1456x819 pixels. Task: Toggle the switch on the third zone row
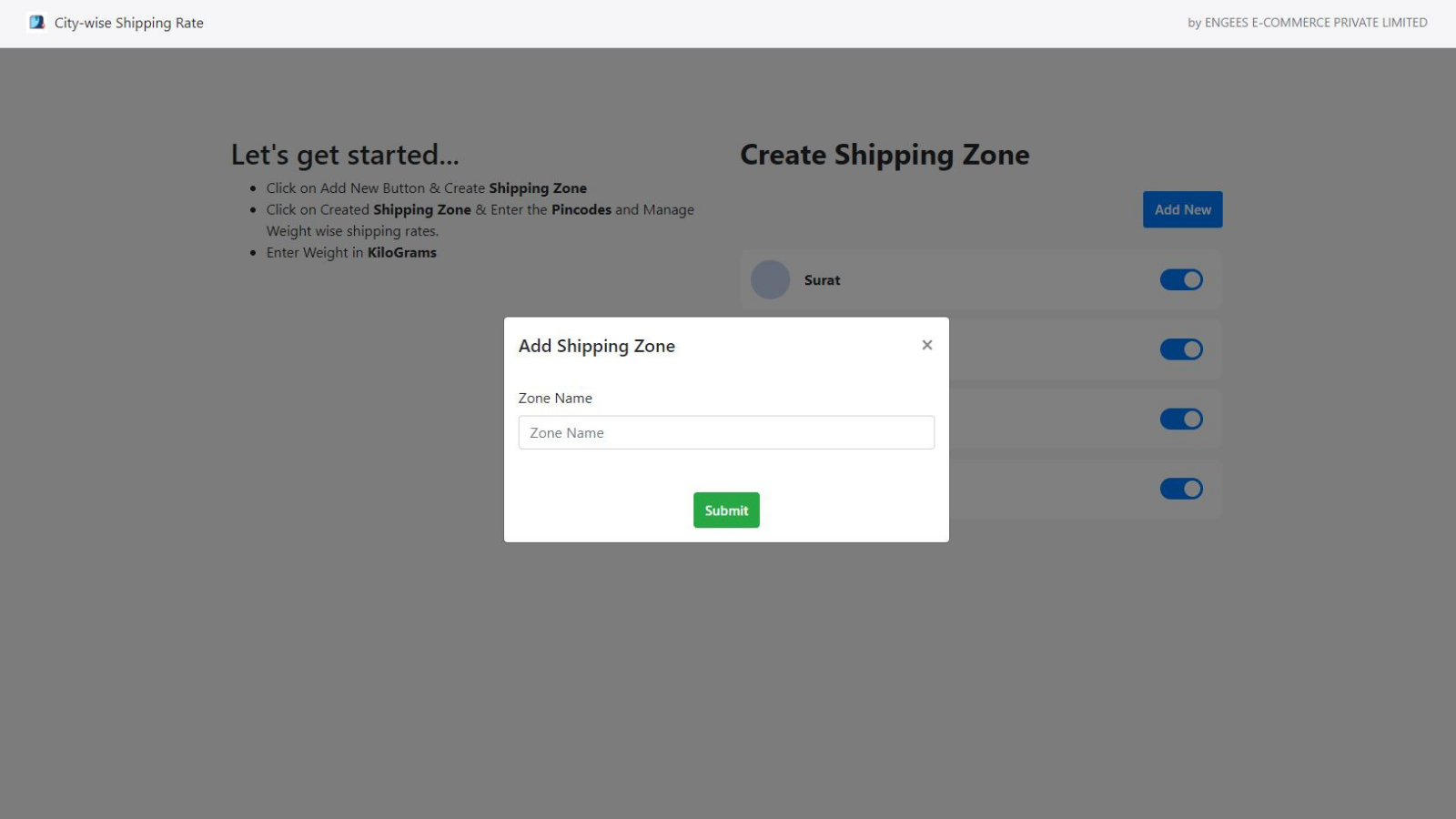(x=1180, y=419)
